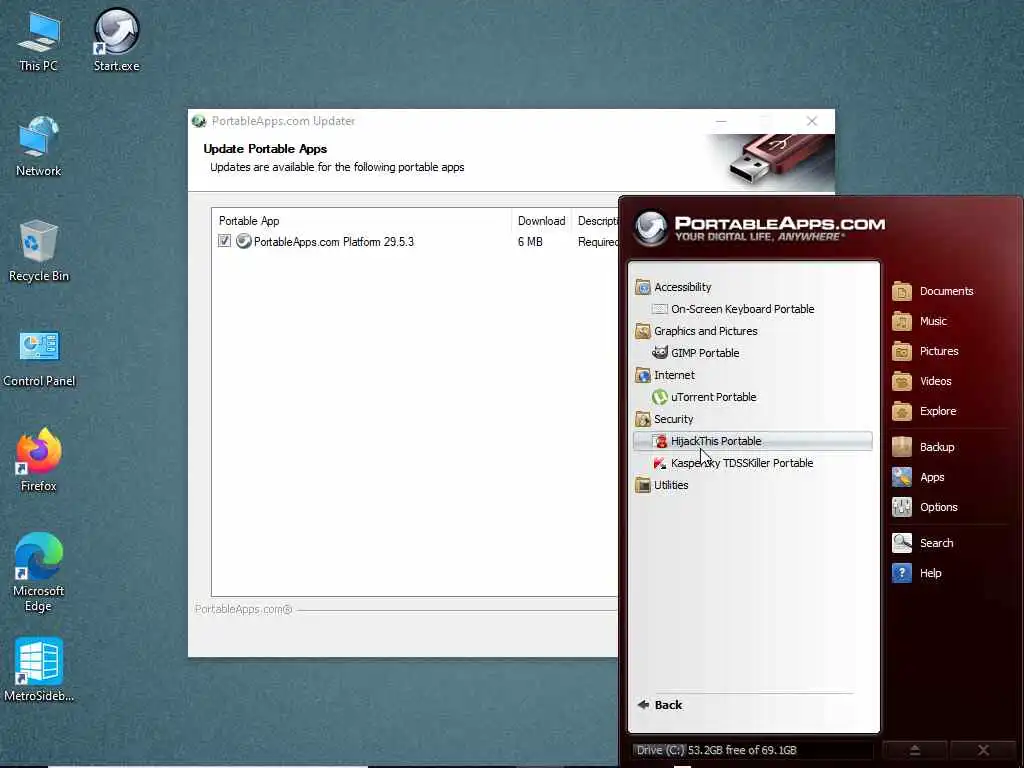Collapse the Internet category
The width and height of the screenshot is (1024, 768).
pyautogui.click(x=665, y=375)
